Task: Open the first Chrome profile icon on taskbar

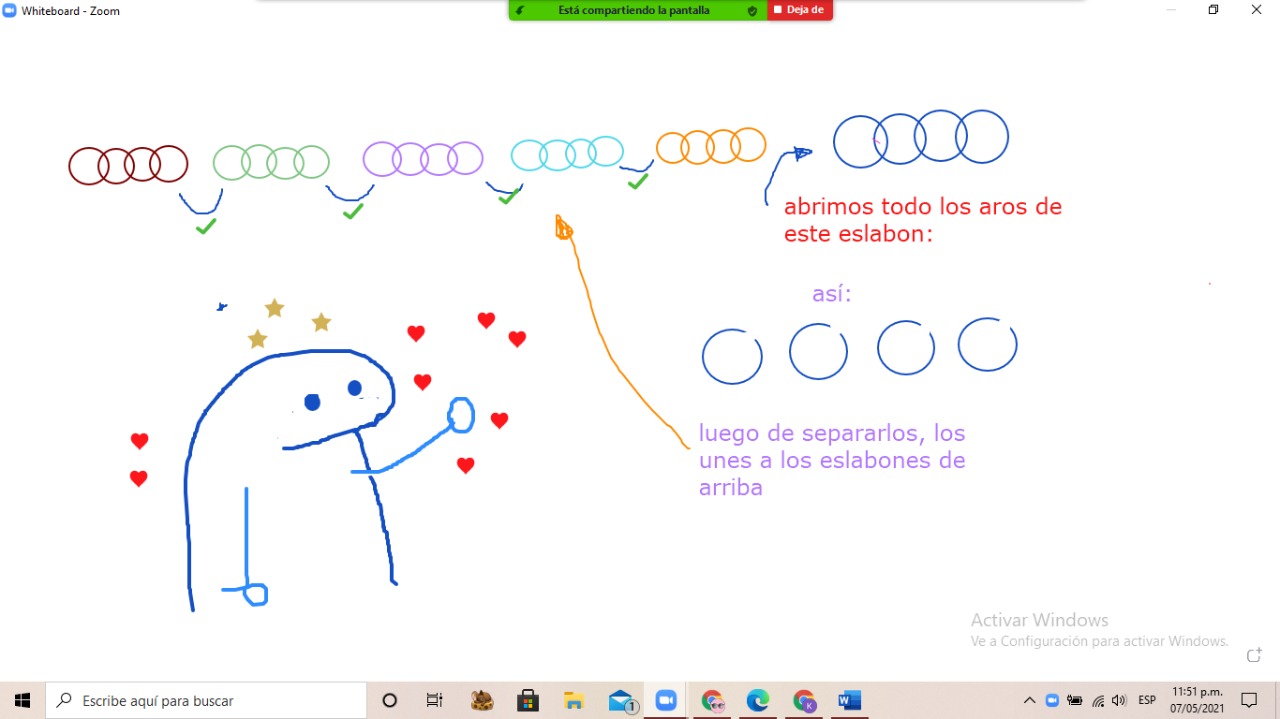Action: (x=712, y=701)
